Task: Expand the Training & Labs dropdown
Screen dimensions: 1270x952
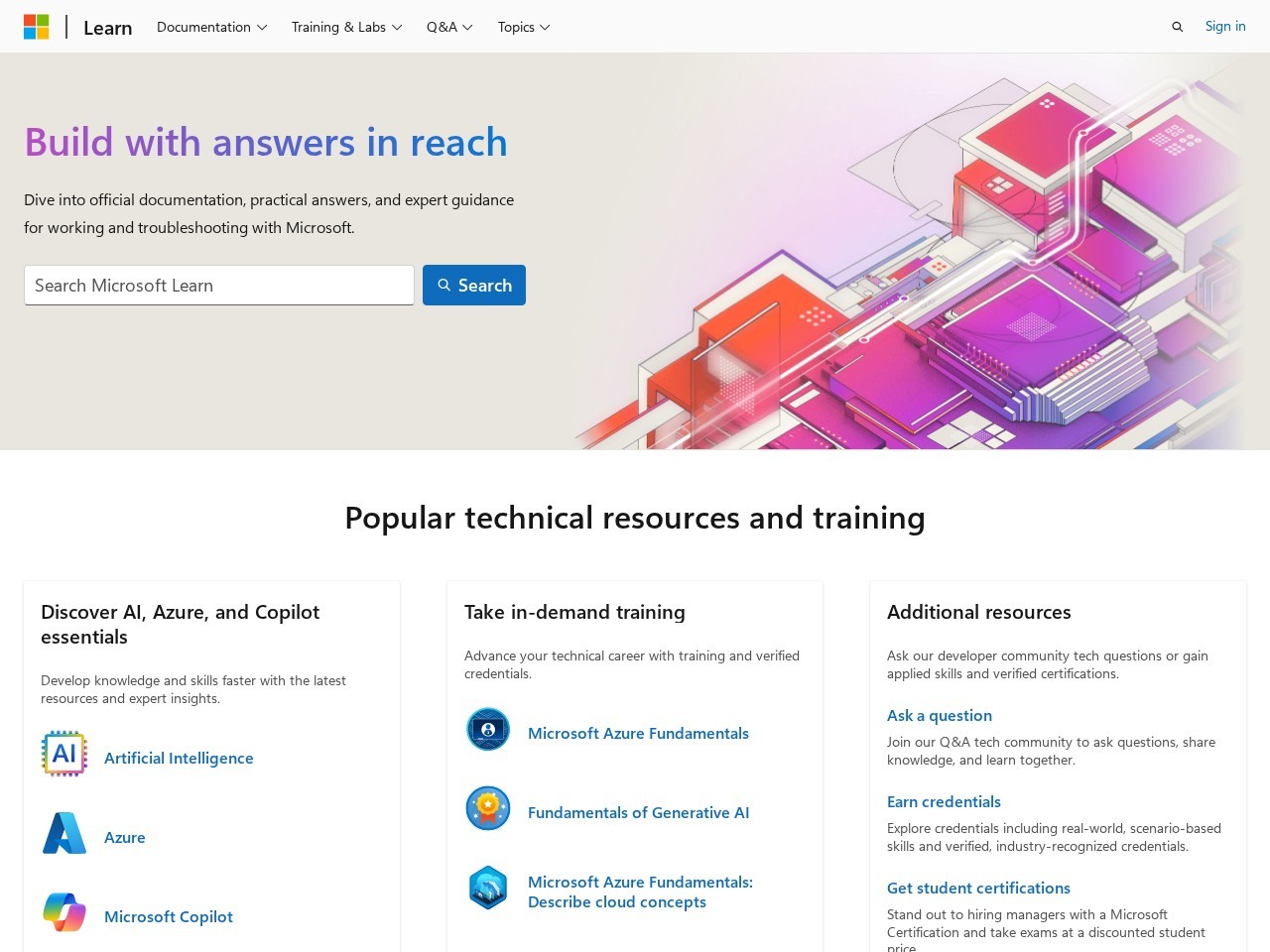Action: tap(346, 27)
